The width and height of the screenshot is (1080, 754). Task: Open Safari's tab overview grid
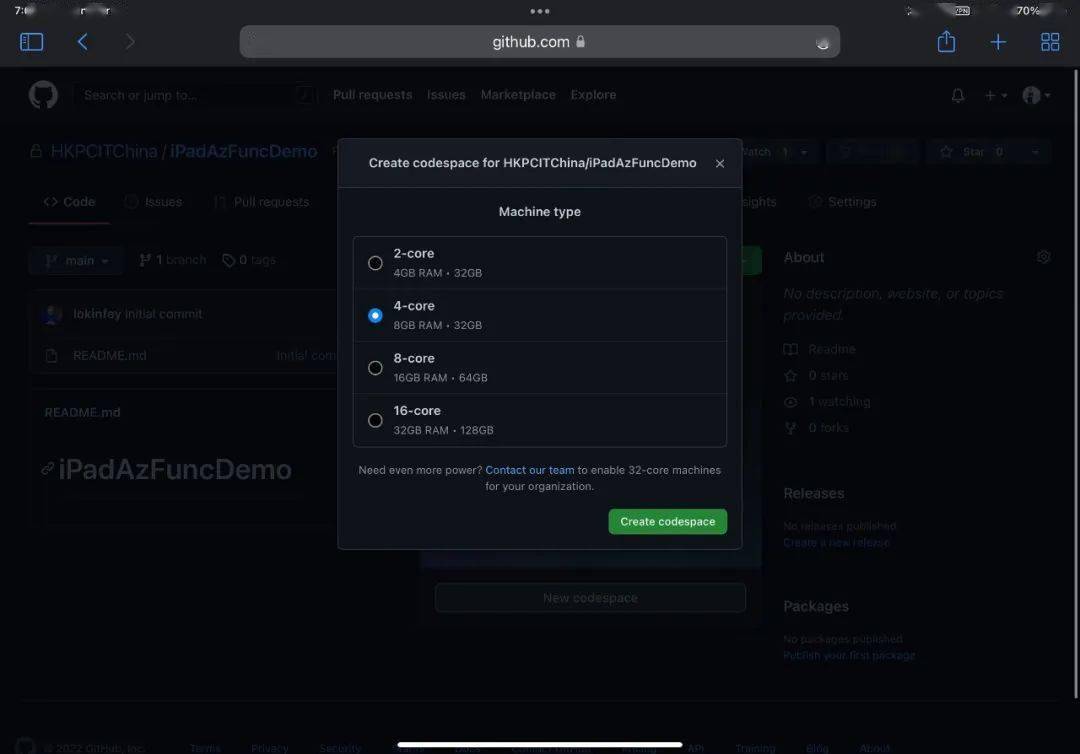pyautogui.click(x=1049, y=41)
